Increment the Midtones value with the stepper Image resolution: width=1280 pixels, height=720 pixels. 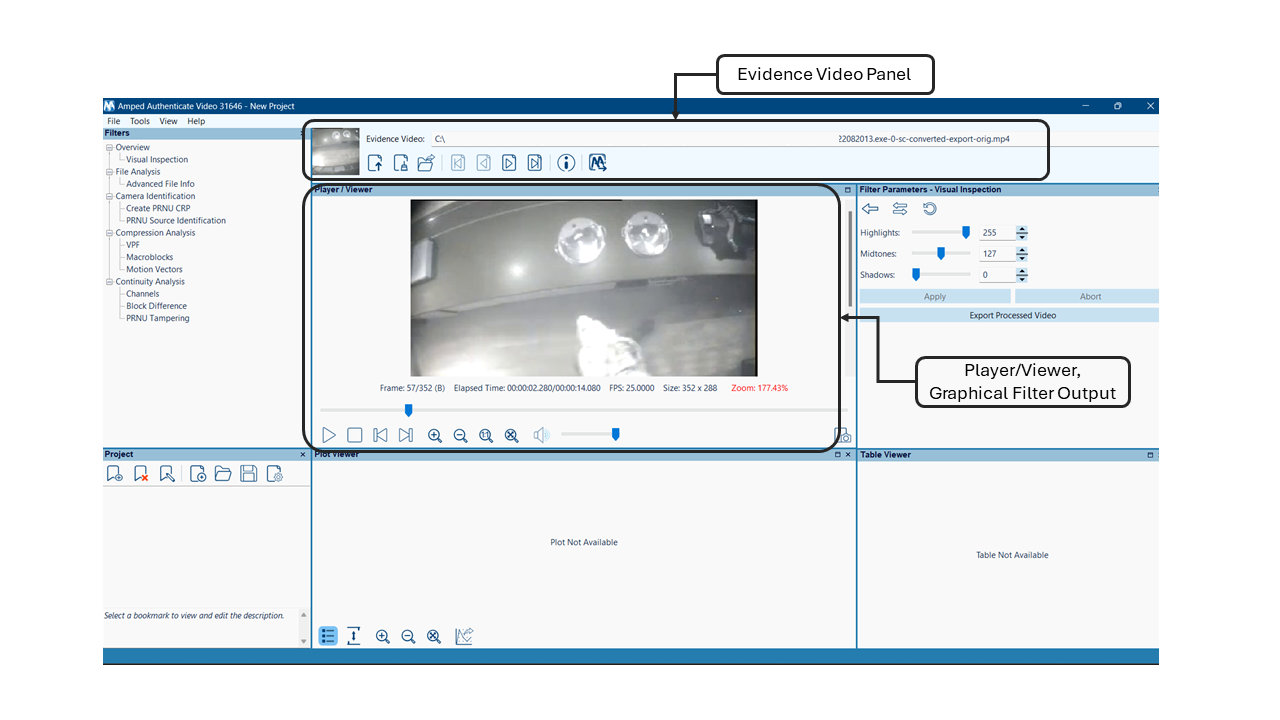(x=1021, y=249)
